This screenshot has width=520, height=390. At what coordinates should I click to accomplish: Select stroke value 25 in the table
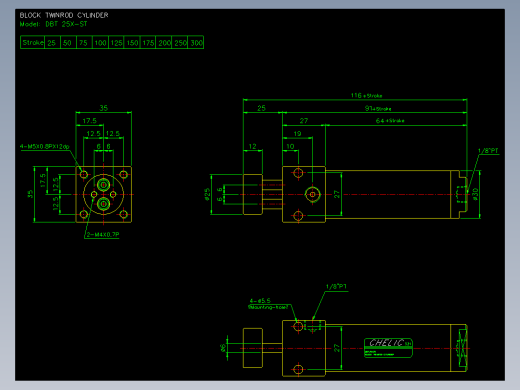(x=52, y=43)
